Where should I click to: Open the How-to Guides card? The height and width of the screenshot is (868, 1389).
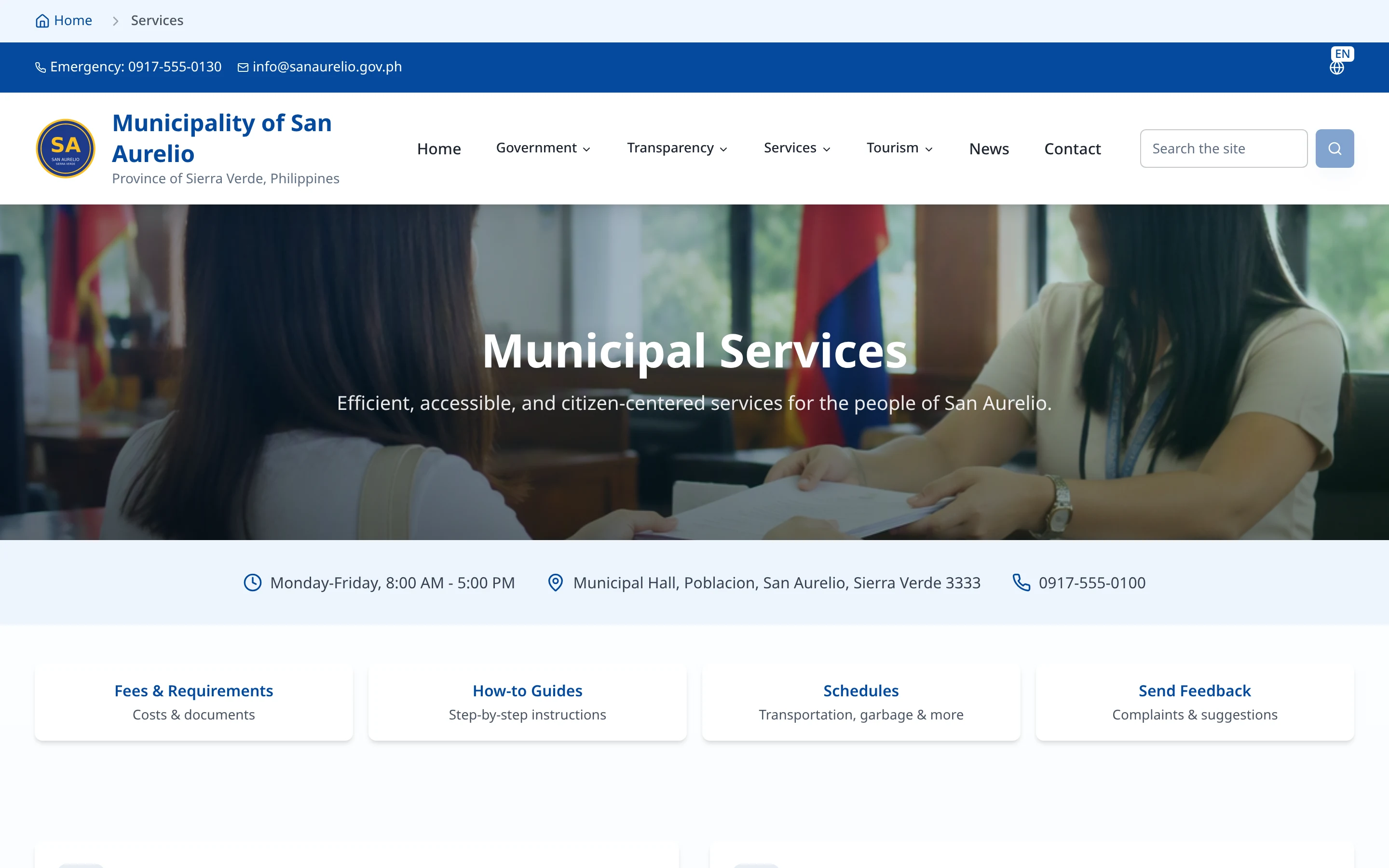(528, 703)
